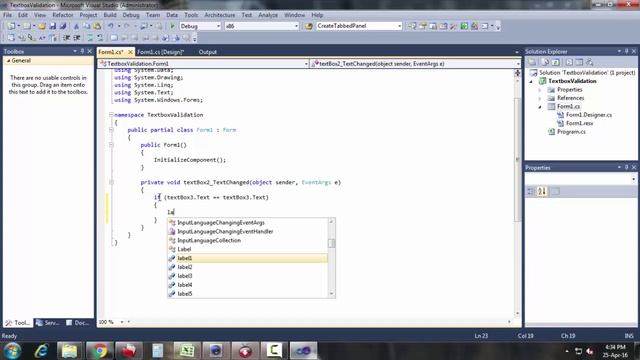Switch to the Output tab

(207, 52)
